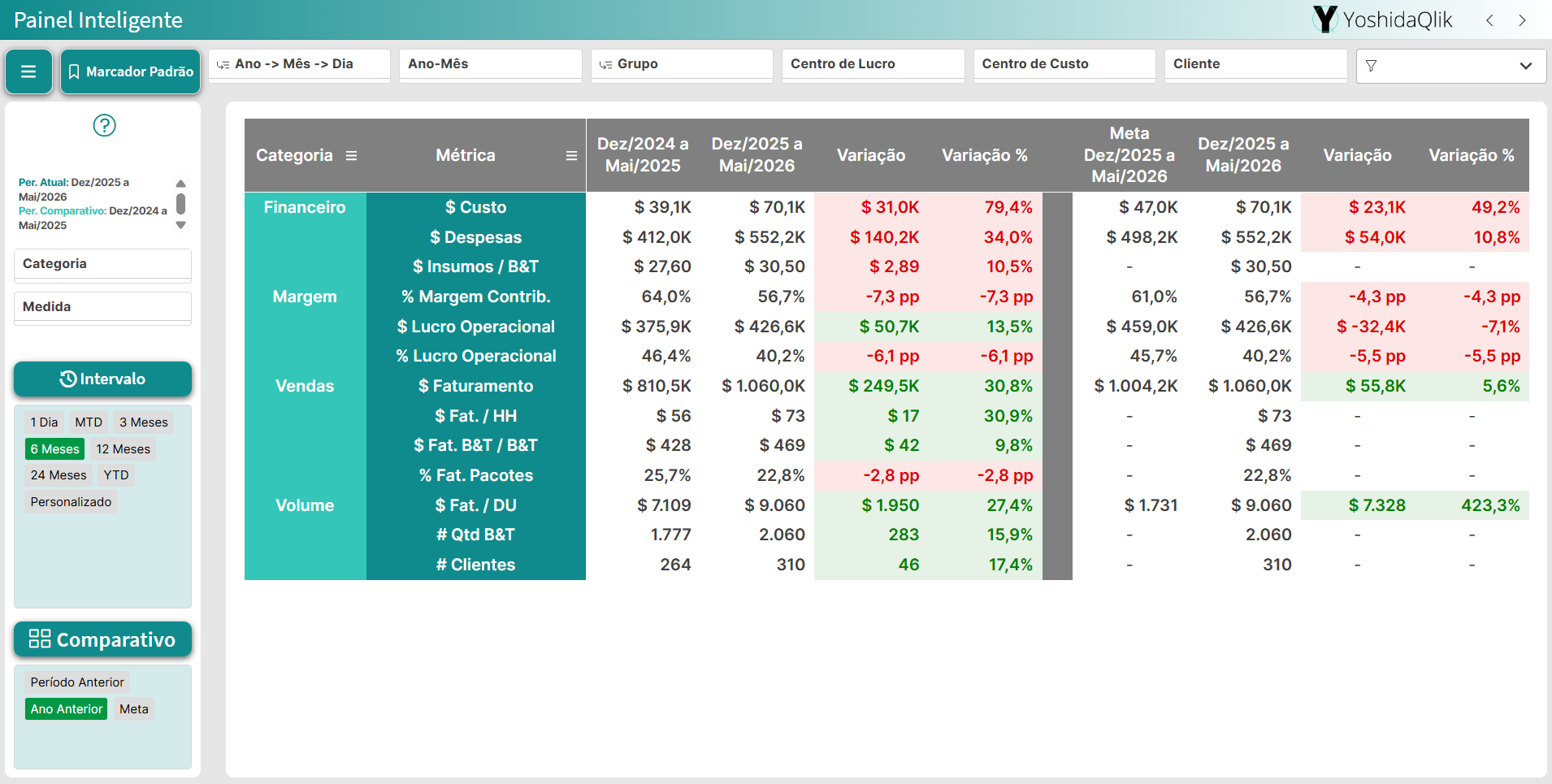Select the 12 Meses interval
Image resolution: width=1552 pixels, height=784 pixels.
pyautogui.click(x=123, y=449)
